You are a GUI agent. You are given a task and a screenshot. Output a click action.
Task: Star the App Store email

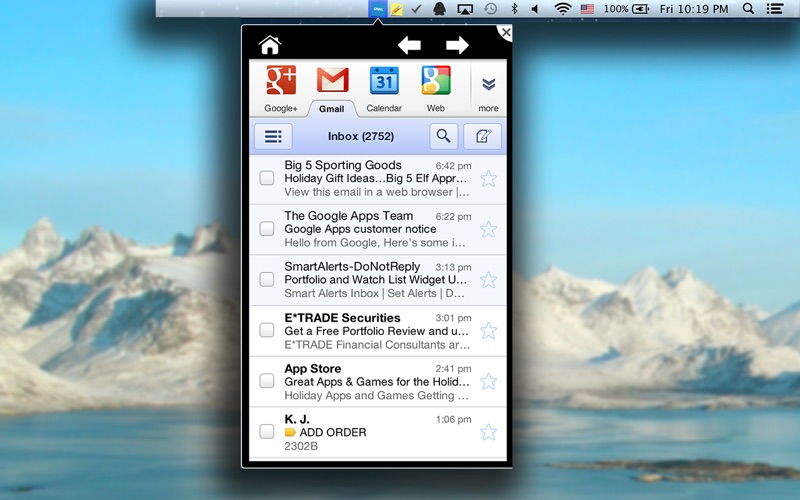point(488,381)
